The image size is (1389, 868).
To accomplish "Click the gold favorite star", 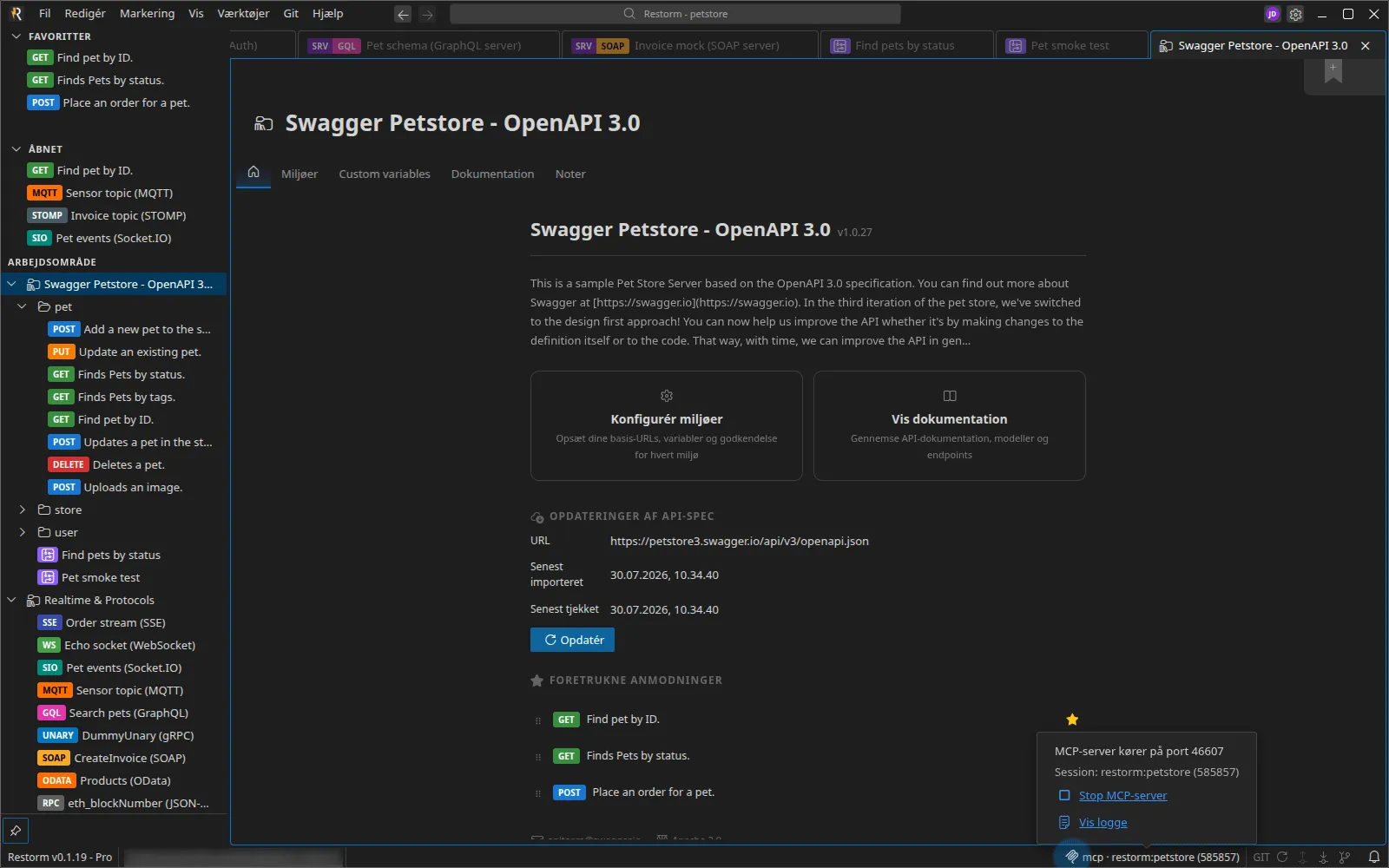I will (x=1072, y=719).
